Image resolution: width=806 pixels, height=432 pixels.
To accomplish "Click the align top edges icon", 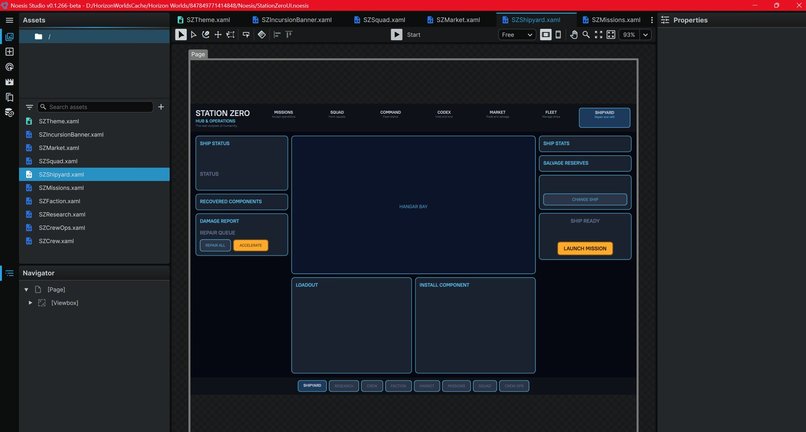I will point(289,34).
